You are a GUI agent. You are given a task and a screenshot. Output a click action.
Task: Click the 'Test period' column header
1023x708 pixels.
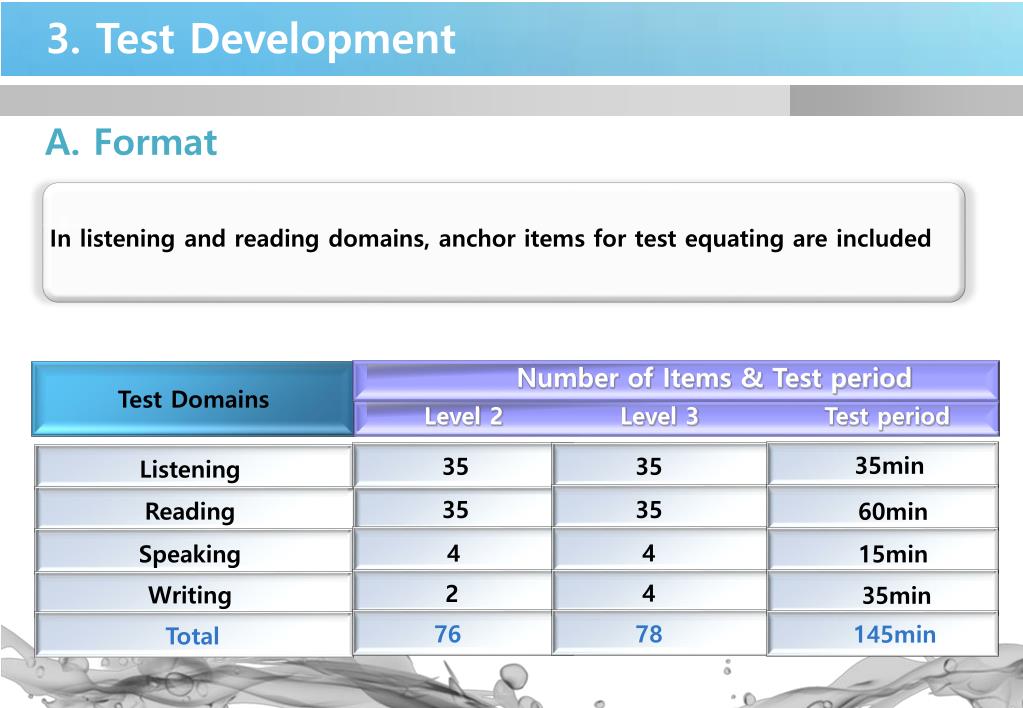[x=887, y=416]
